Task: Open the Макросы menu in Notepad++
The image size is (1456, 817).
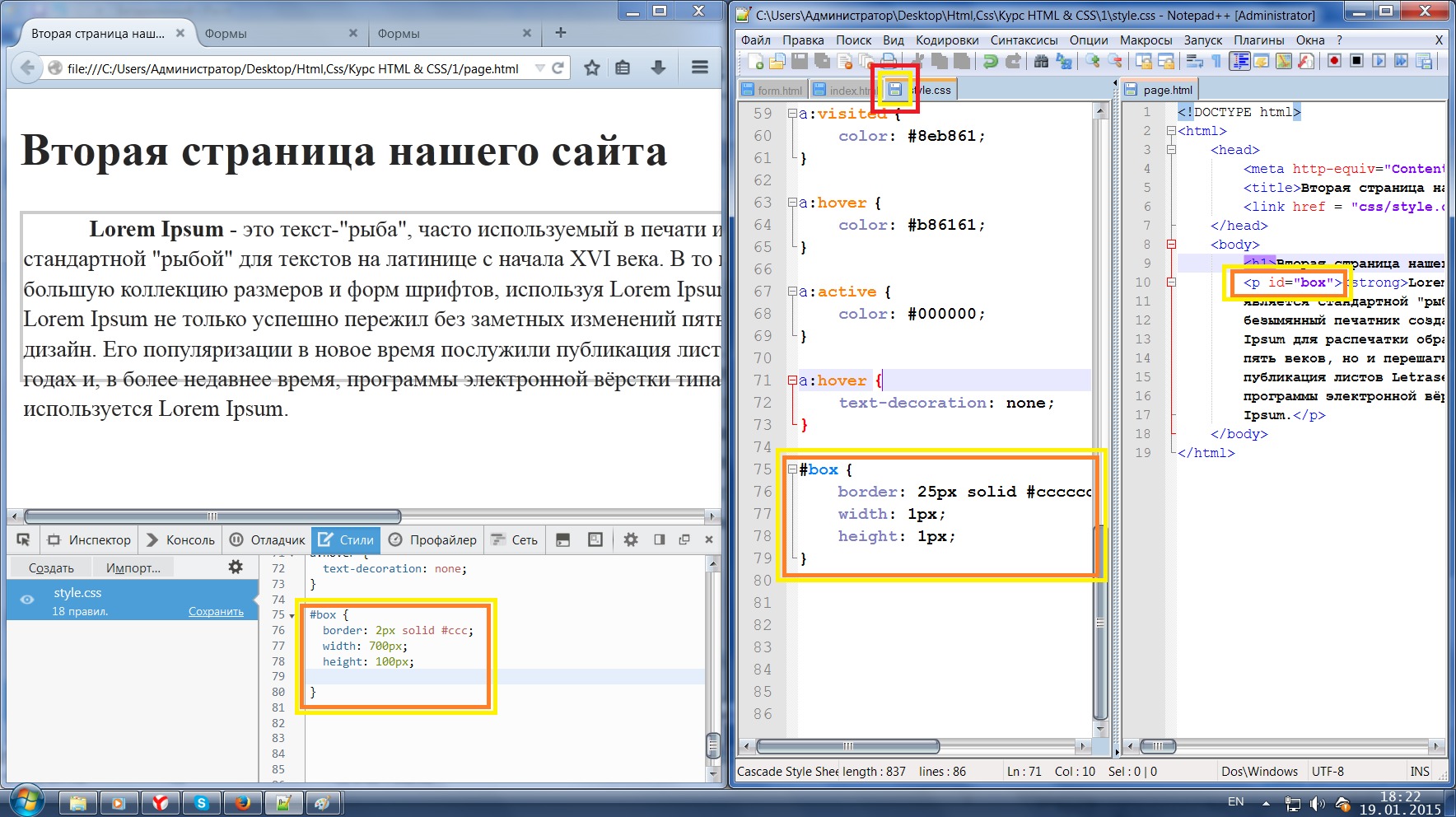Action: coord(1146,40)
